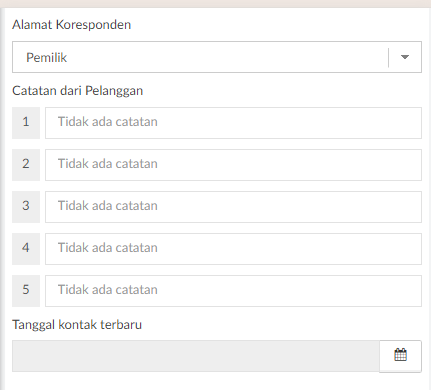Focus customer note field number 3

click(233, 207)
